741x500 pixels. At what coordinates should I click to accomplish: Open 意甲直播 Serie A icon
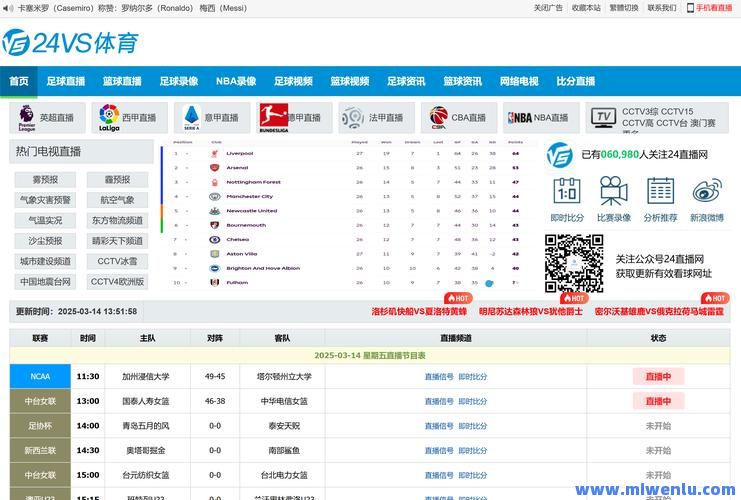191,118
